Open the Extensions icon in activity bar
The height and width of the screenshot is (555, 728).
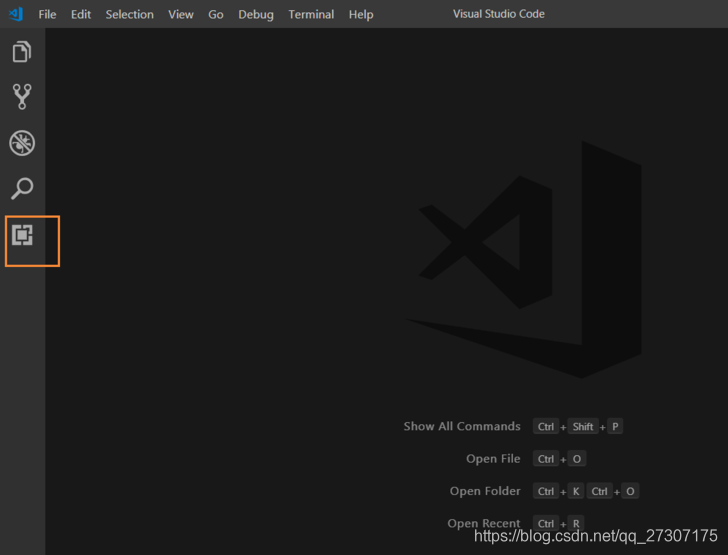[x=22, y=235]
